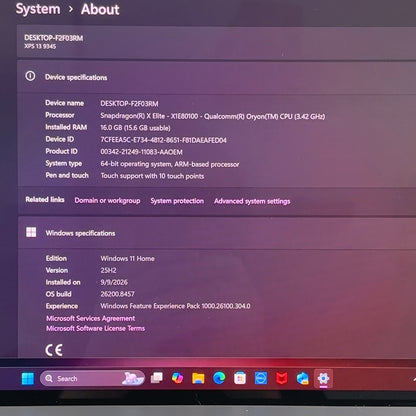
Task: Collapse the Device specifications section
Action: pos(217,77)
